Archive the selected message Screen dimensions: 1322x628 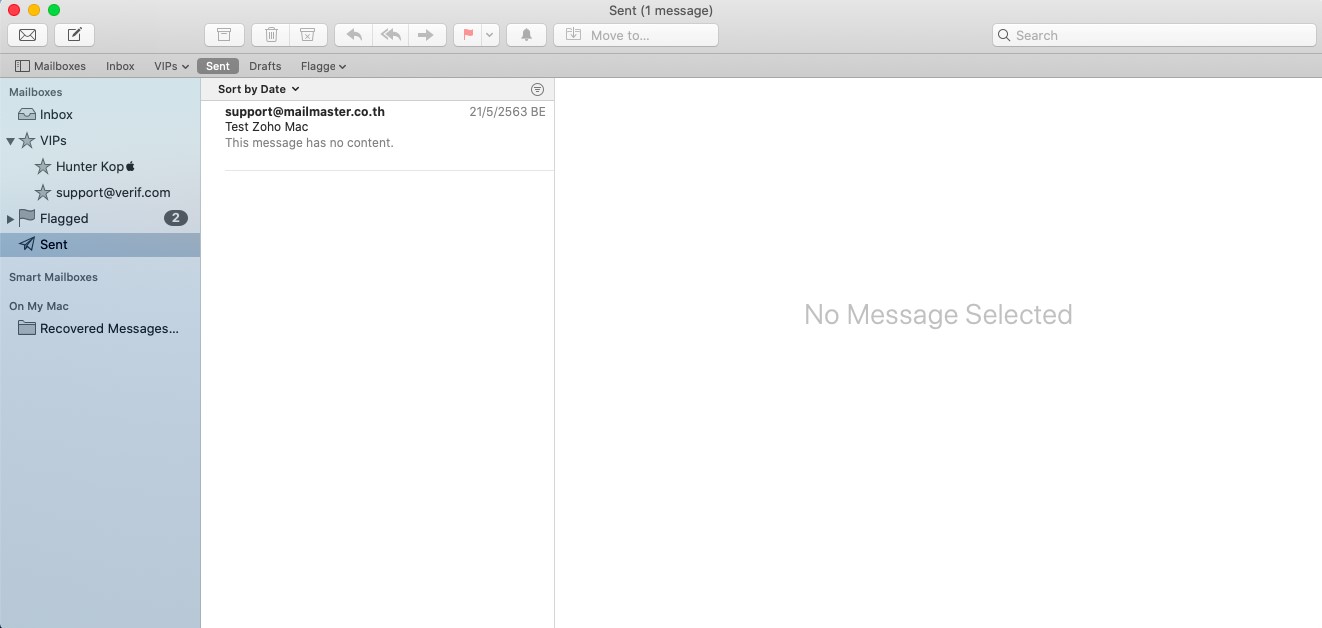(x=224, y=35)
